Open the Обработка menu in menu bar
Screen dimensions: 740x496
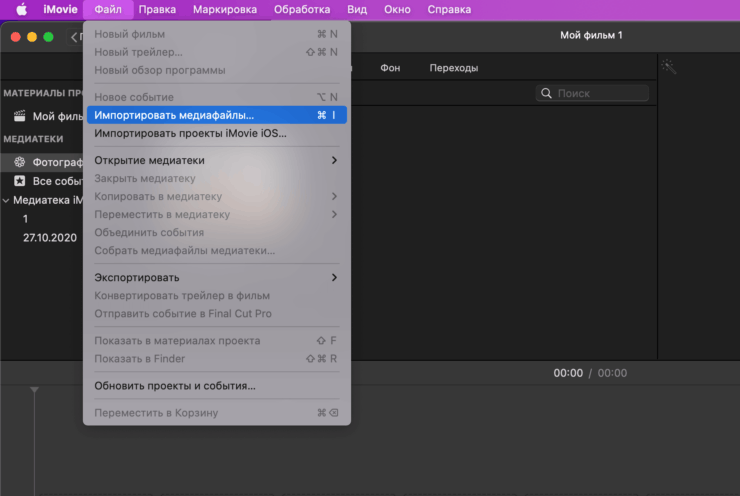coord(302,10)
